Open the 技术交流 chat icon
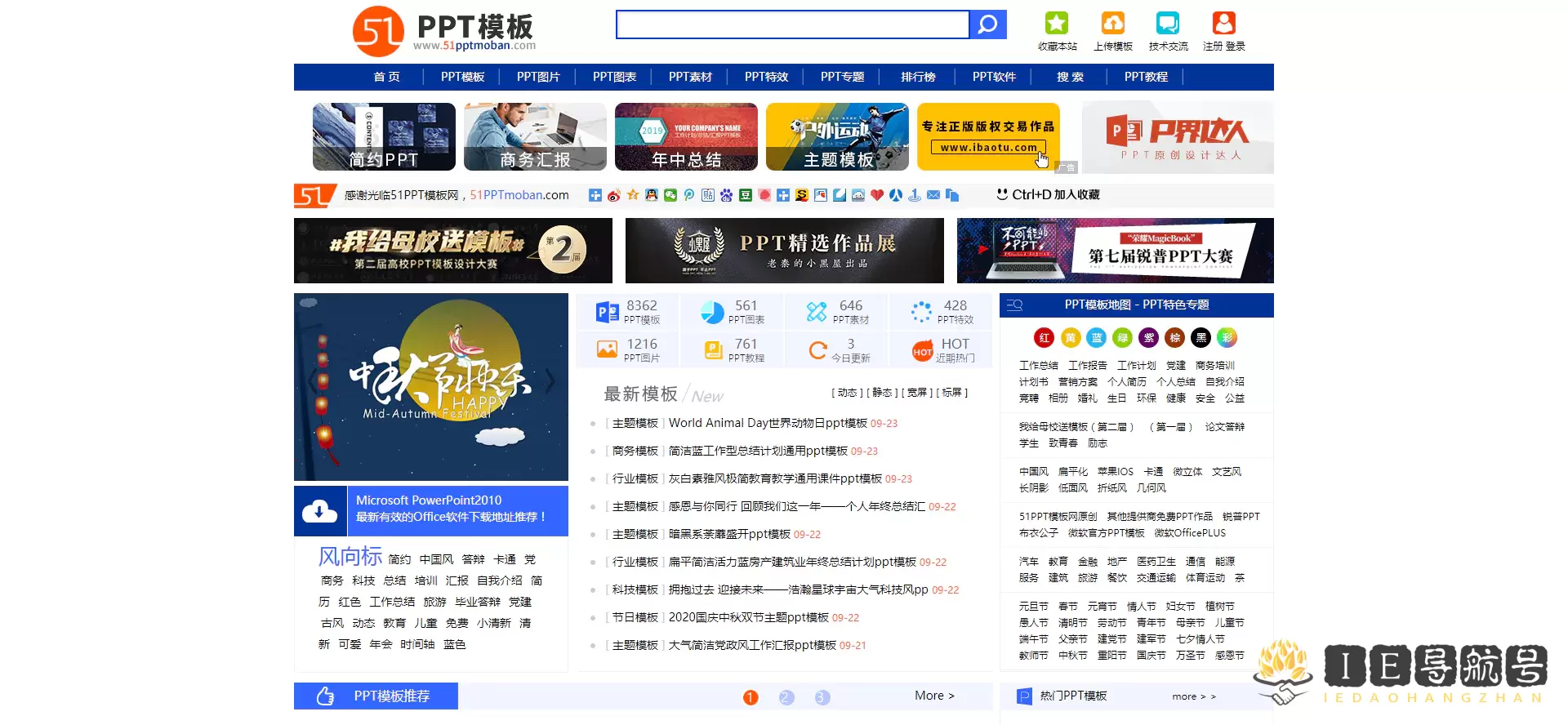 (x=1168, y=23)
